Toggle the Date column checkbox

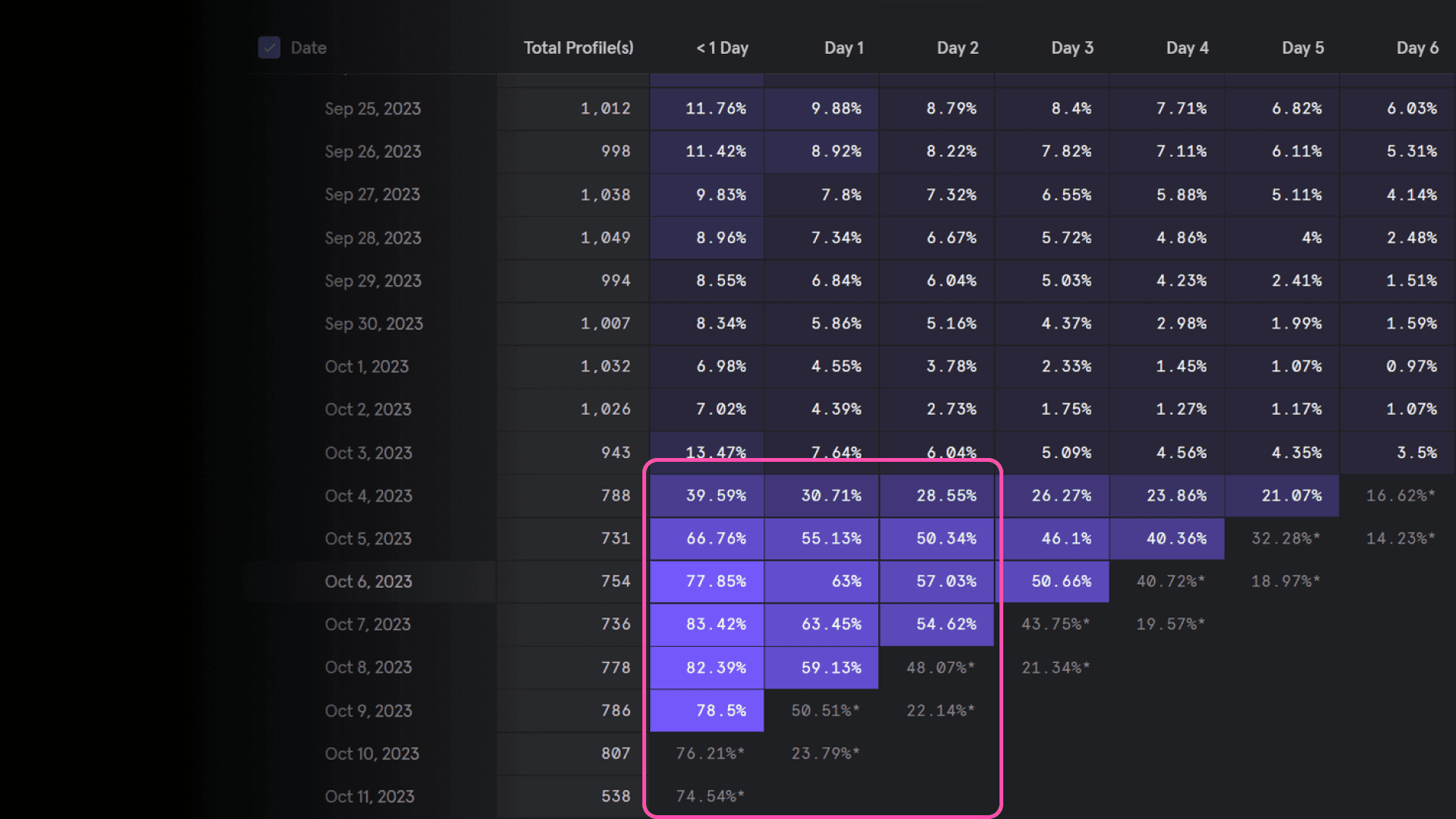click(x=269, y=48)
